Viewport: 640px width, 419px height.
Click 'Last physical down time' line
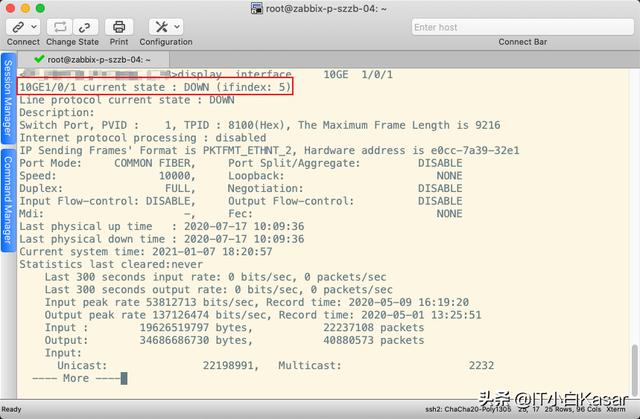(x=162, y=239)
